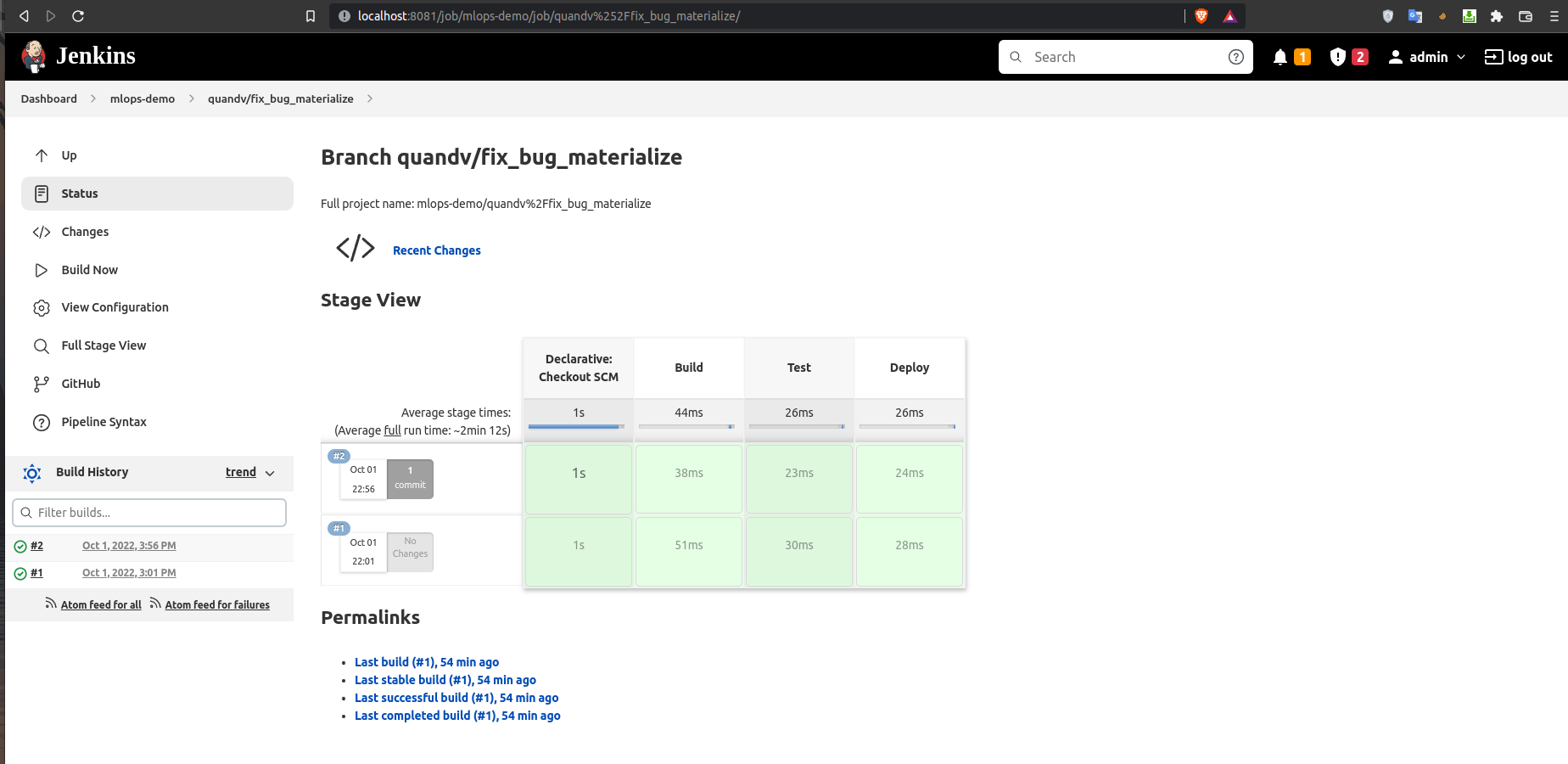1568x764 pixels.
Task: Go to Dashboard breadcrumb
Action: coord(49,98)
